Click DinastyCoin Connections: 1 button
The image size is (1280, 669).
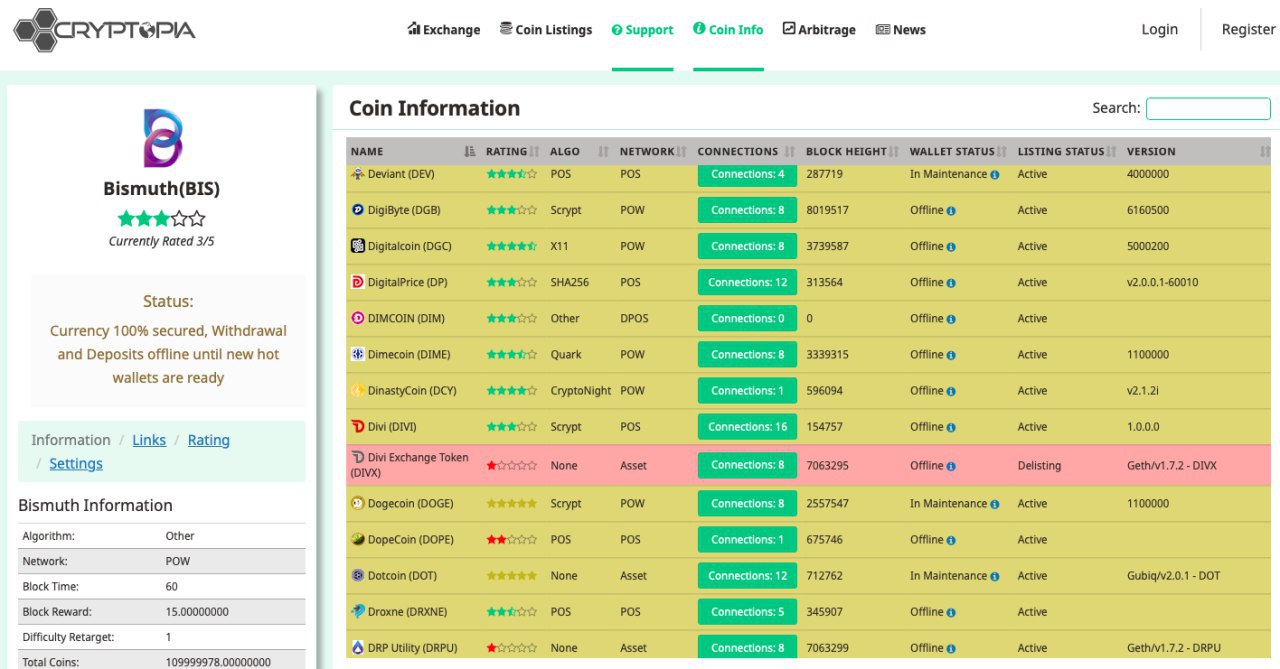(x=747, y=390)
